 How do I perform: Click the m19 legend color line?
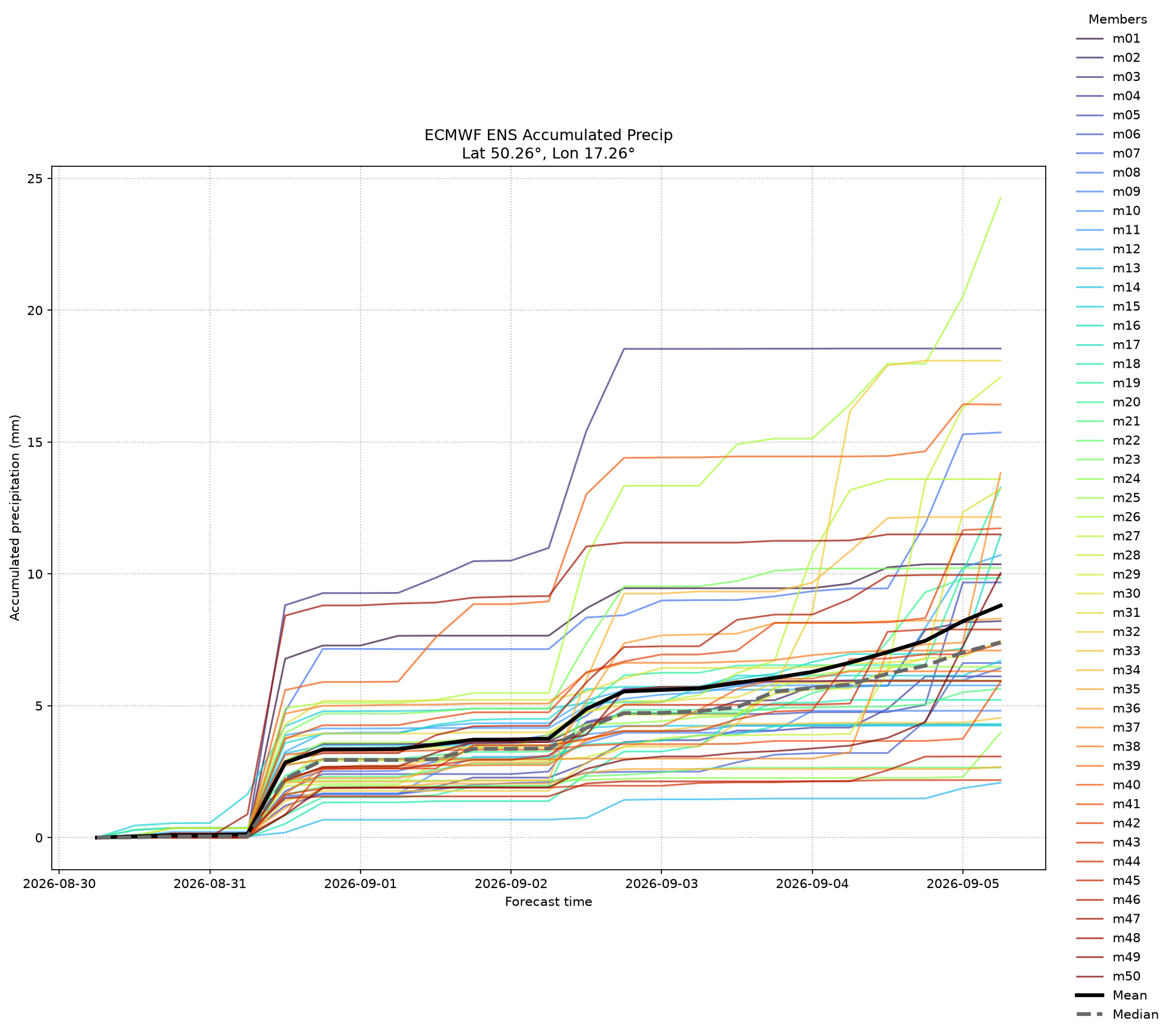pos(1090,383)
